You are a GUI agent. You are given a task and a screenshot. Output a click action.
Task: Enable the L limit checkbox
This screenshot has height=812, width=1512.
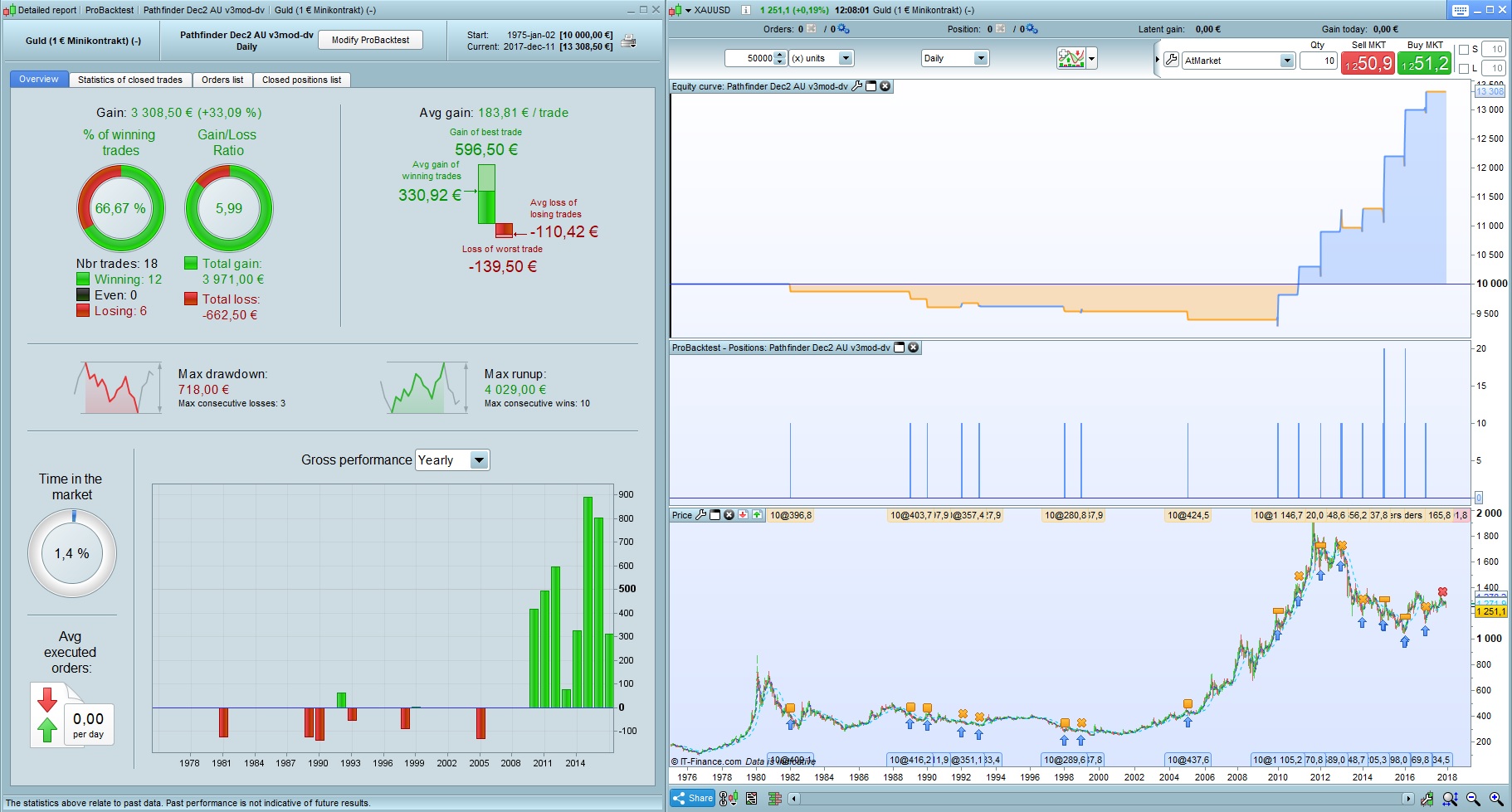point(1464,69)
